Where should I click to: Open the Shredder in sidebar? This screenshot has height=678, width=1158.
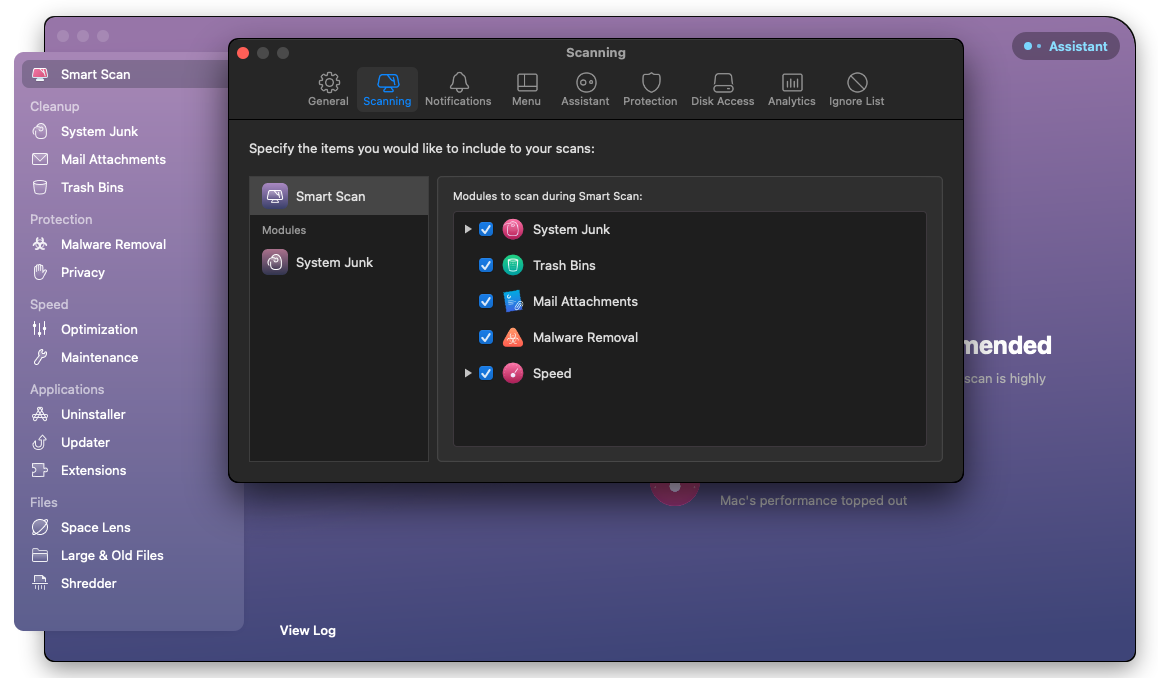coord(88,583)
